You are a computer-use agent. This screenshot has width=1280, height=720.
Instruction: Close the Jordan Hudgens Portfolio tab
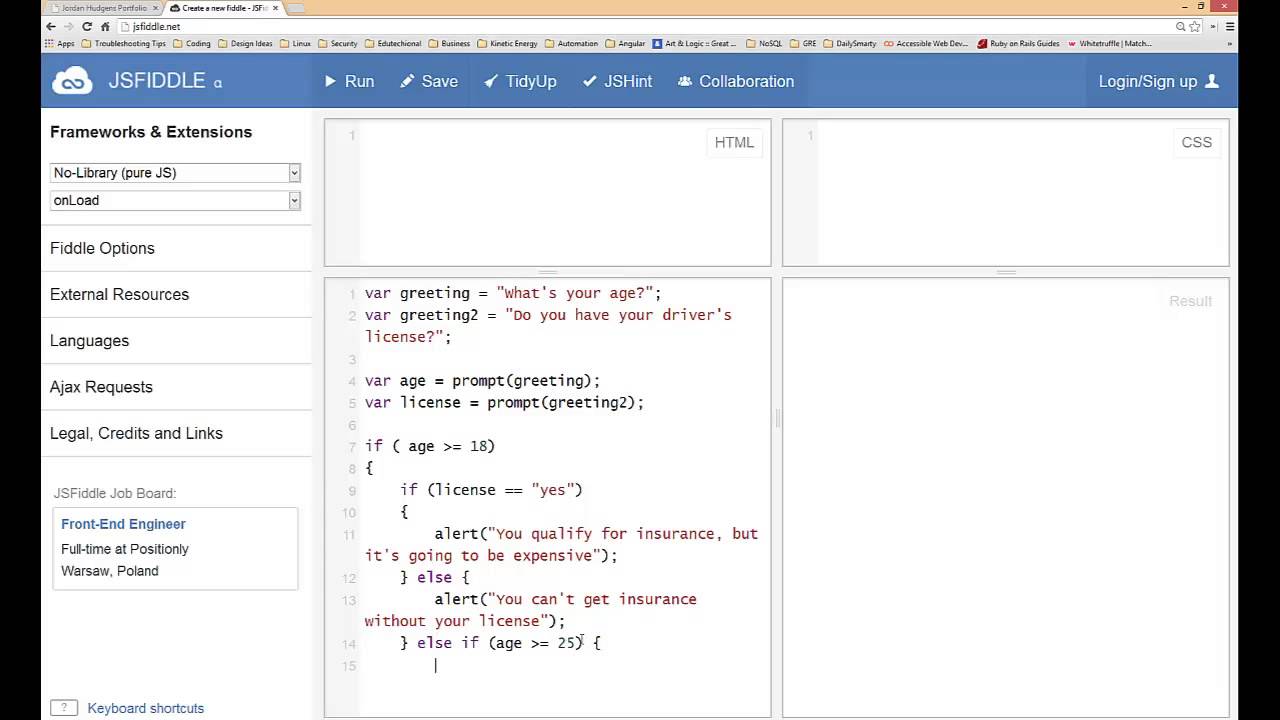155,8
